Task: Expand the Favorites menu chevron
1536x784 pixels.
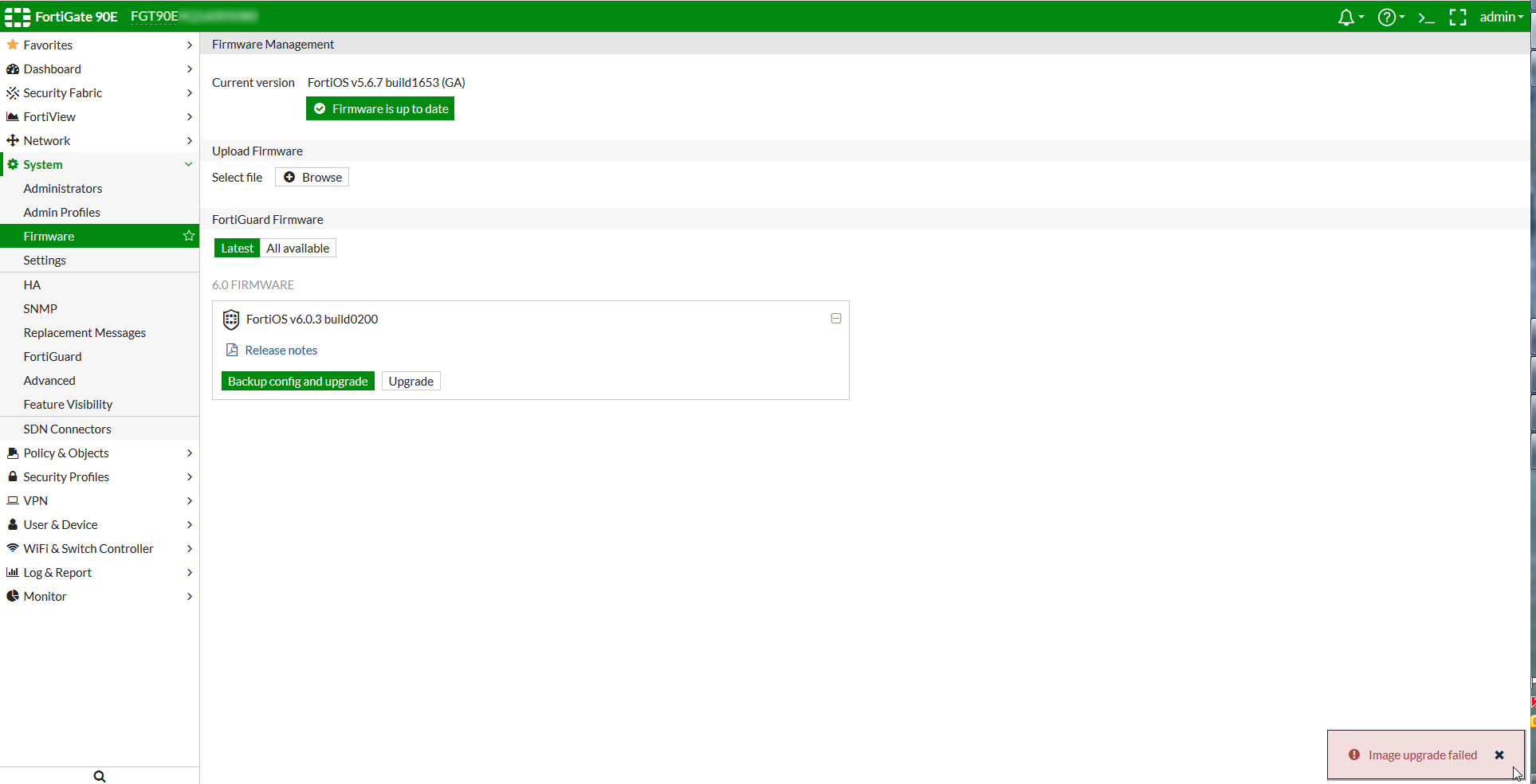Action: click(190, 45)
